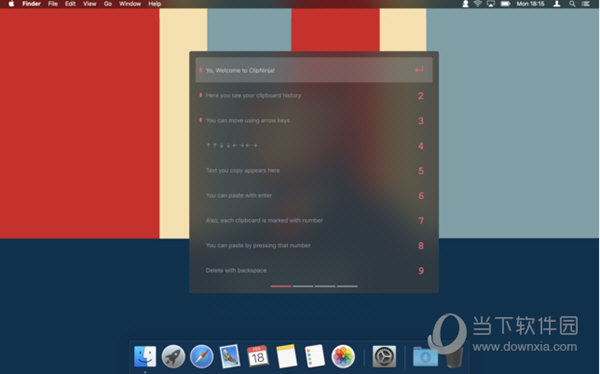Go to third page via page indicator

(x=325, y=286)
